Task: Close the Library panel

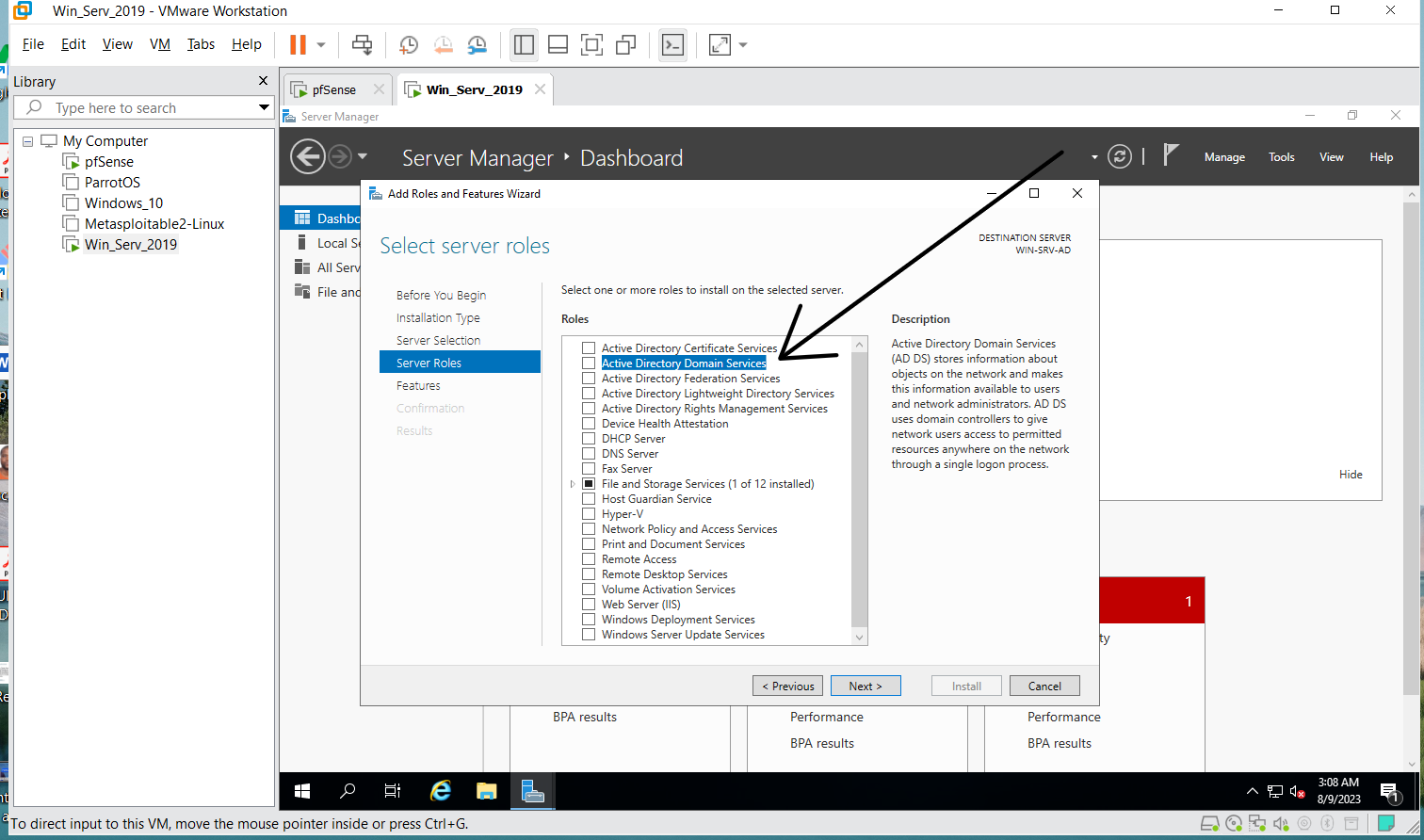Action: click(x=264, y=81)
